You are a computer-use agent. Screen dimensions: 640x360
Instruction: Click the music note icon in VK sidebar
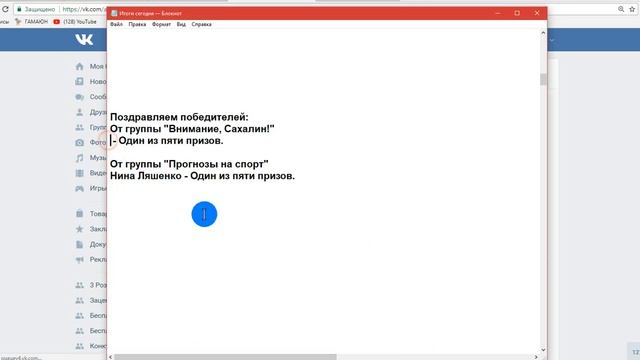80,158
